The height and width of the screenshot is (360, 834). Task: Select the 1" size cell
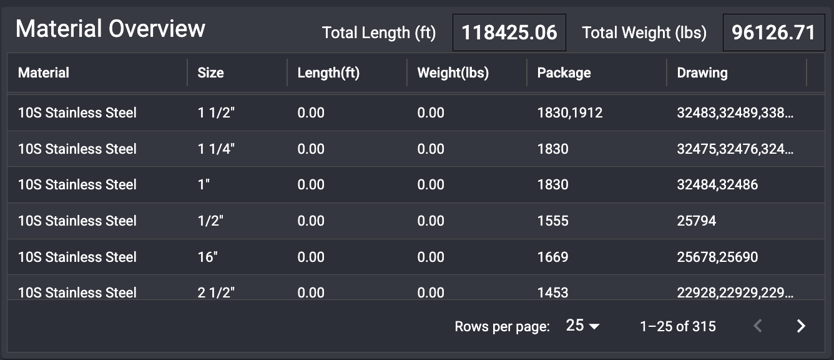(204, 185)
